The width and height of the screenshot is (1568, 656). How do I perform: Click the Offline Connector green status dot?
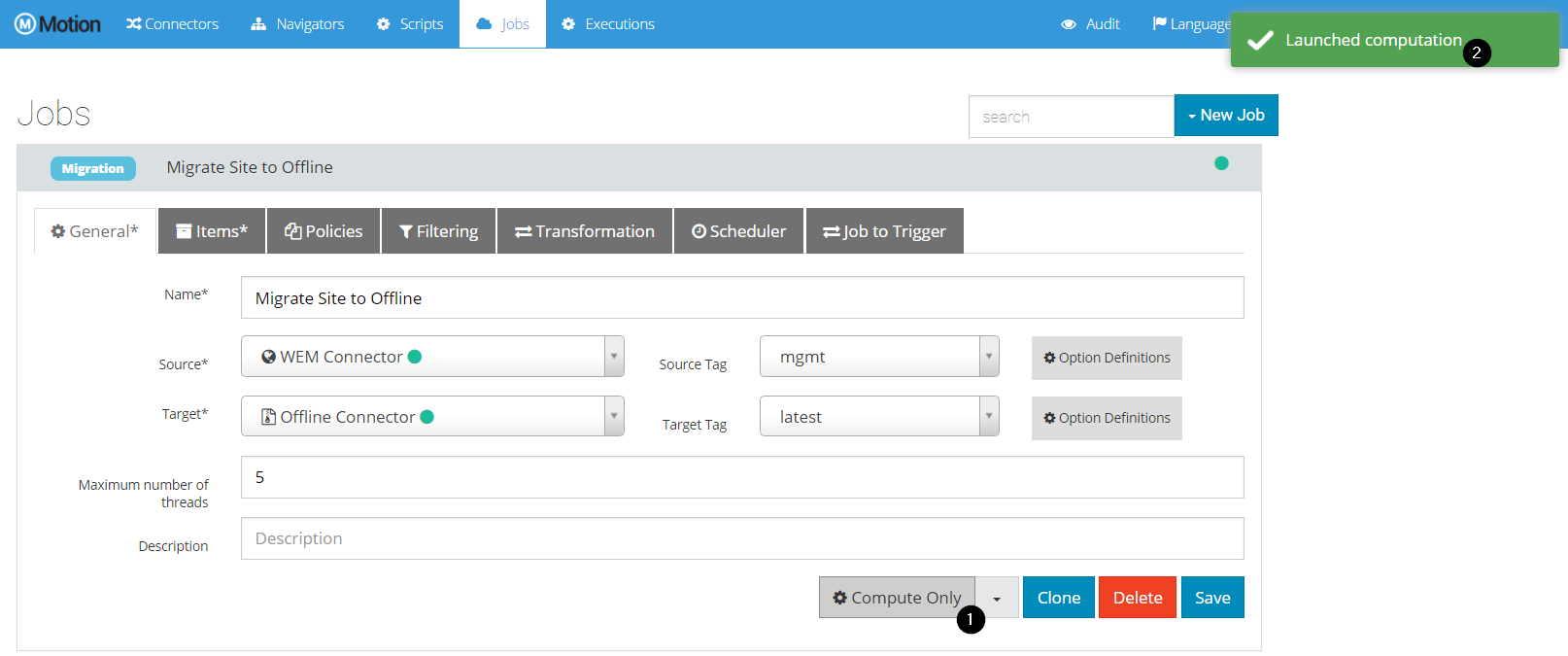click(427, 417)
